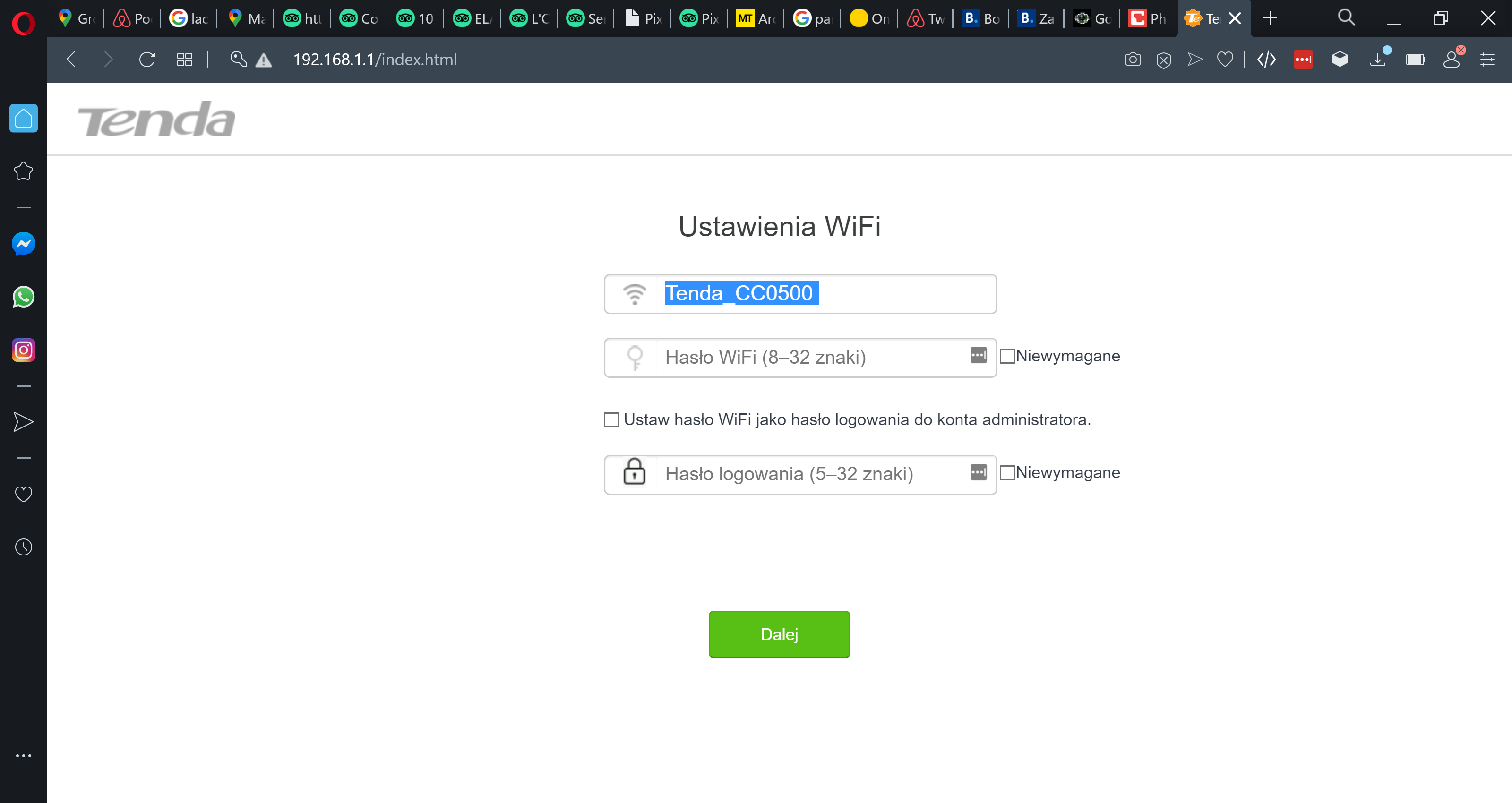Open Instagram in the sidebar
Image resolution: width=1512 pixels, height=803 pixels.
pyautogui.click(x=24, y=350)
